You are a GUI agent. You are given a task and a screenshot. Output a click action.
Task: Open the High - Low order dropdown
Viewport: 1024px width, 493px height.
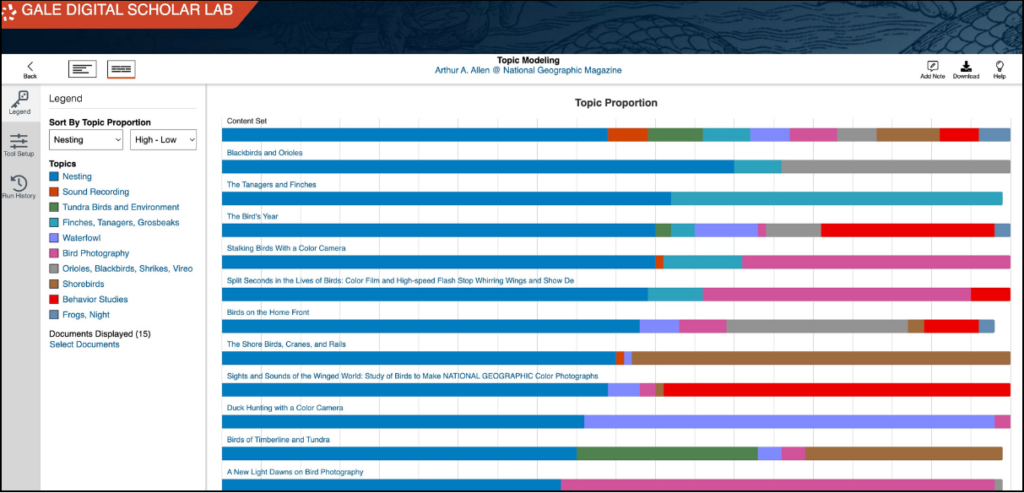163,140
